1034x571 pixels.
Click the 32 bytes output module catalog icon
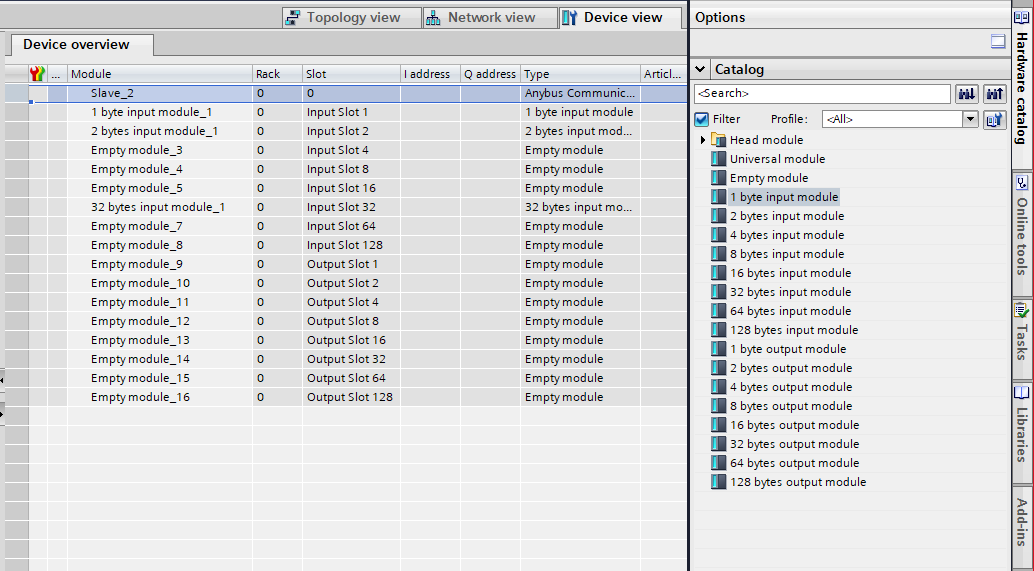point(718,444)
